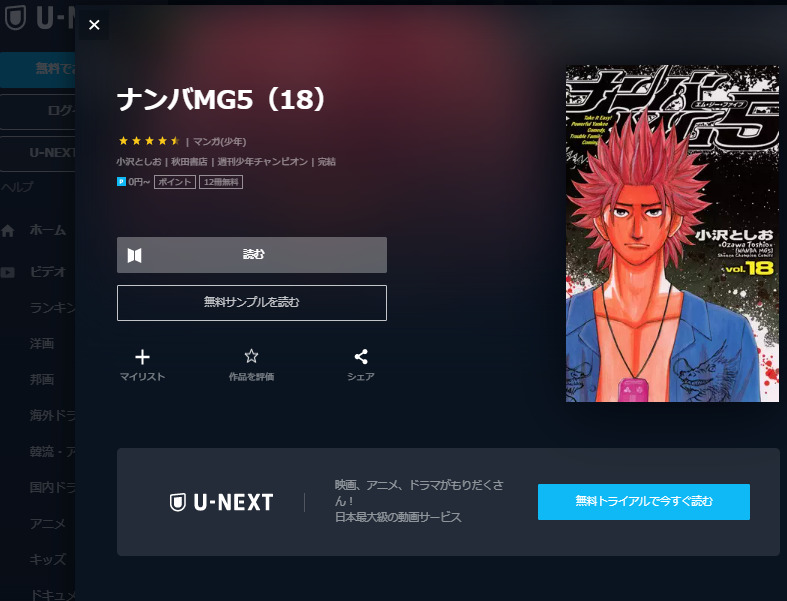This screenshot has width=787, height=601.
Task: Open 週刊少年チャンピオン magazine link
Action: 263,162
